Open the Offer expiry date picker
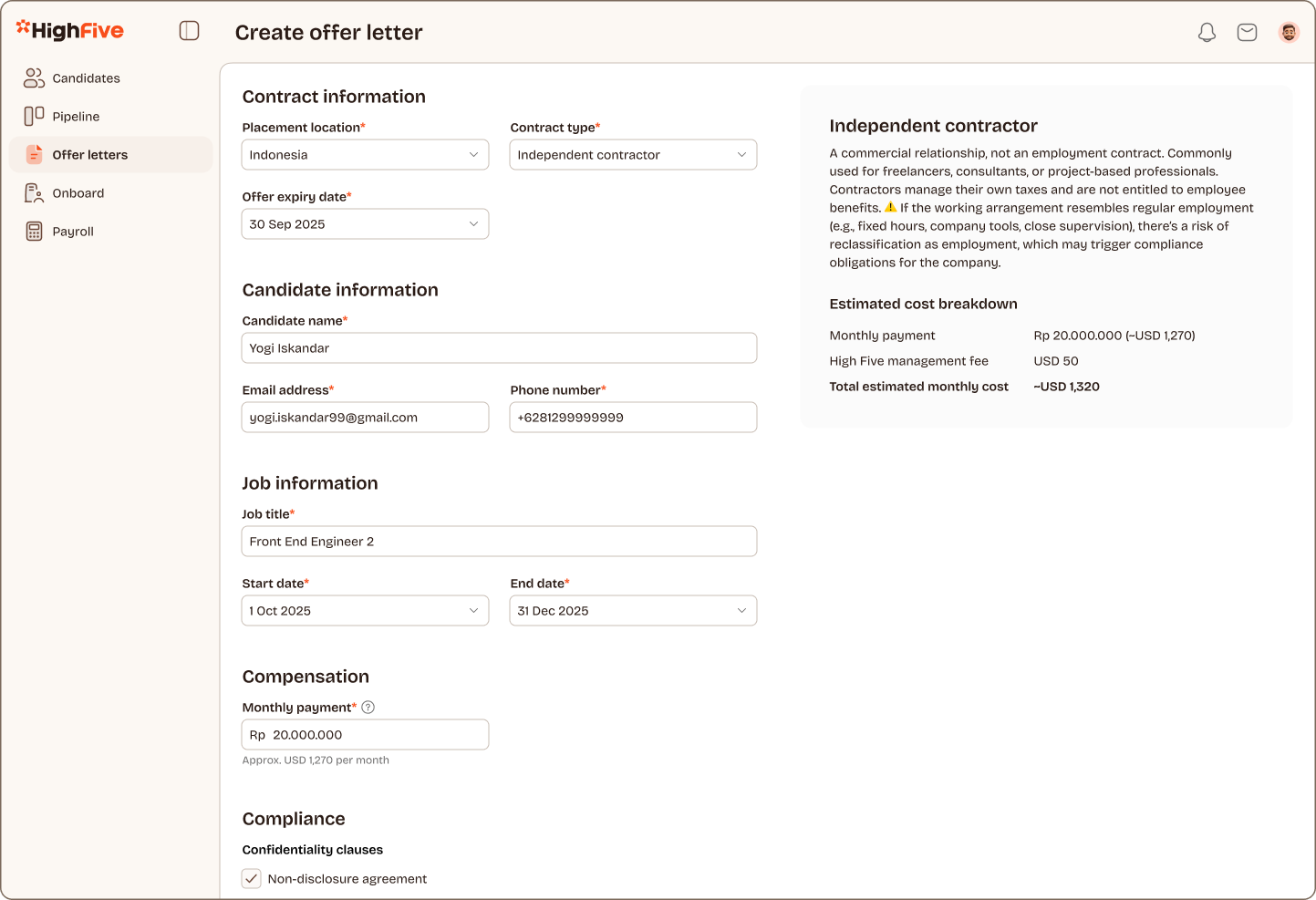Image resolution: width=1316 pixels, height=900 pixels. point(365,223)
